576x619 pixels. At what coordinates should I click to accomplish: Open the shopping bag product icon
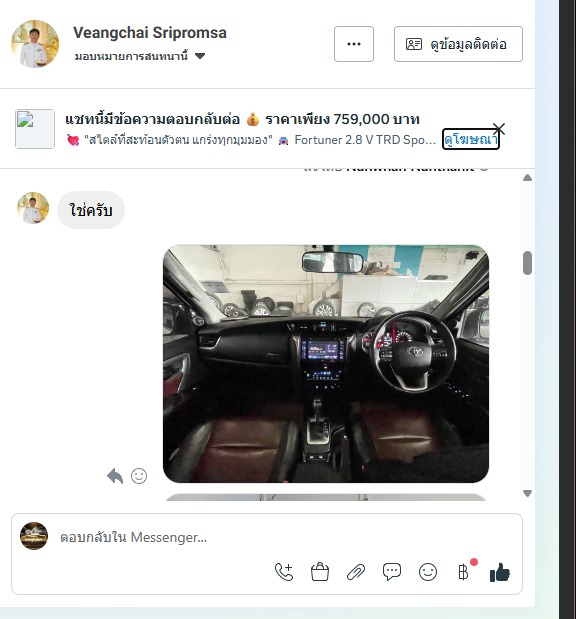pyautogui.click(x=320, y=572)
